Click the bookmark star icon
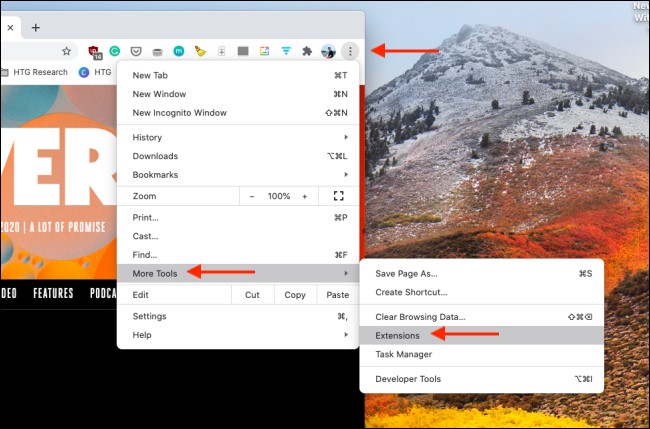 point(66,51)
